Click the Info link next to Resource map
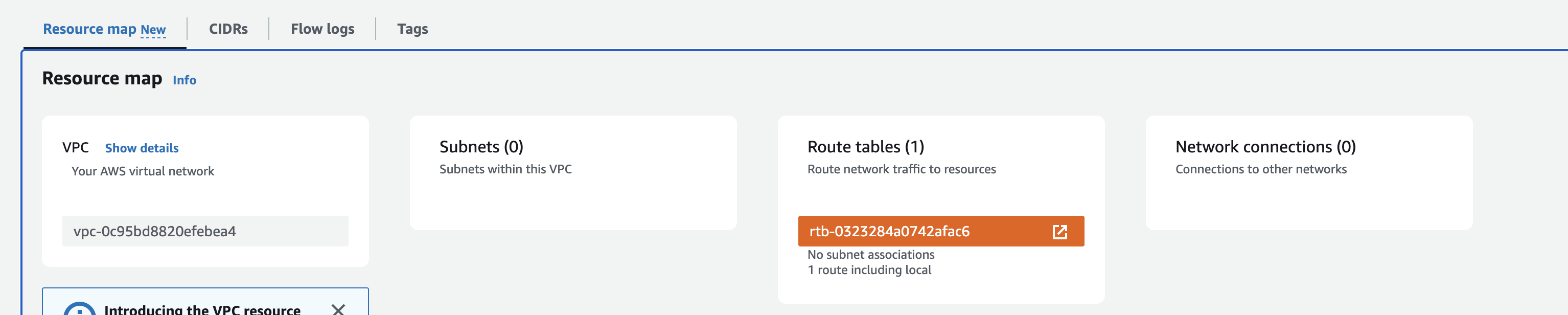Screen dimensions: 1568x315 (185, 80)
